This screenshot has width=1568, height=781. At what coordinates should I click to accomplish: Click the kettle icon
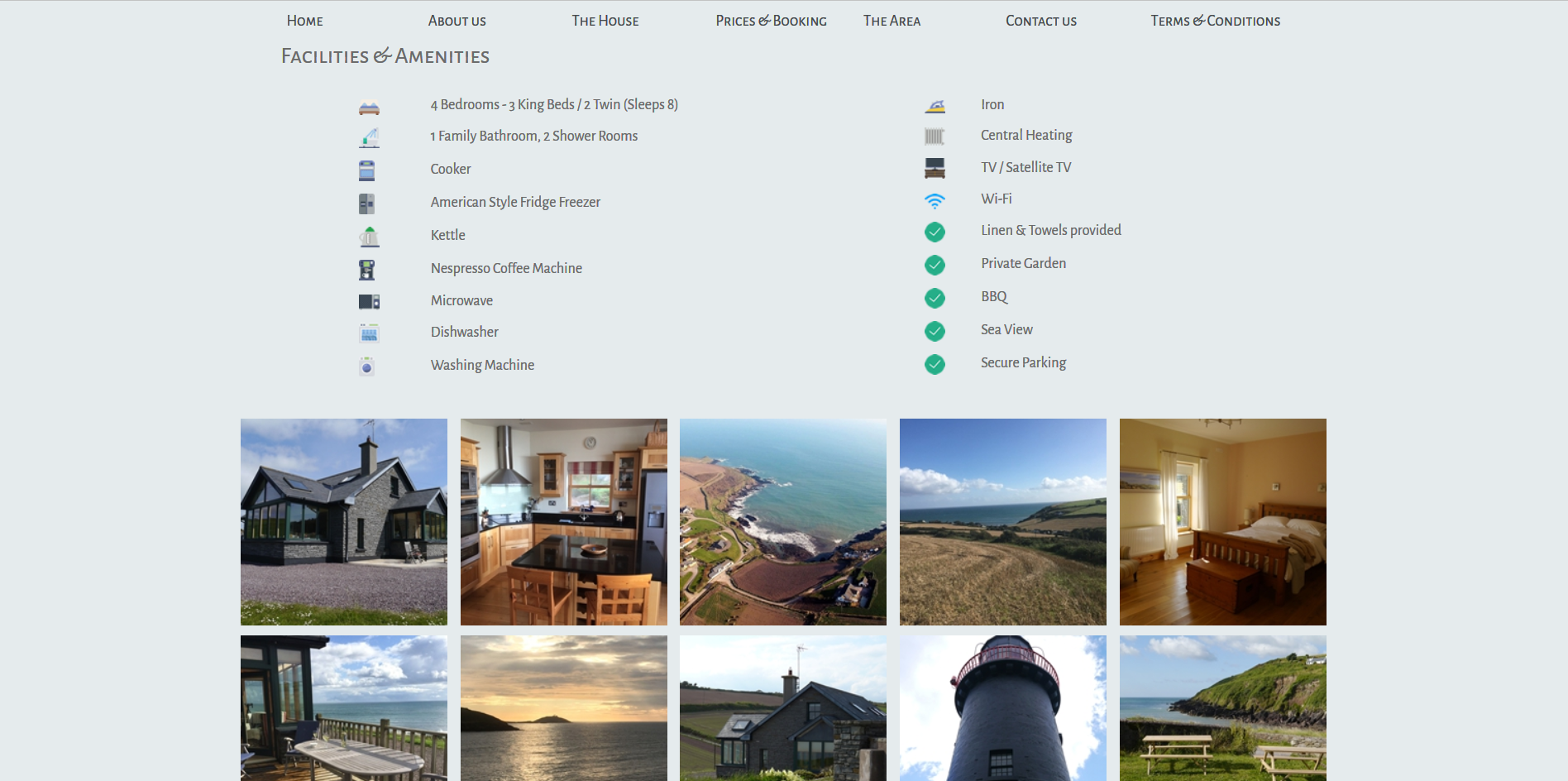pyautogui.click(x=369, y=237)
